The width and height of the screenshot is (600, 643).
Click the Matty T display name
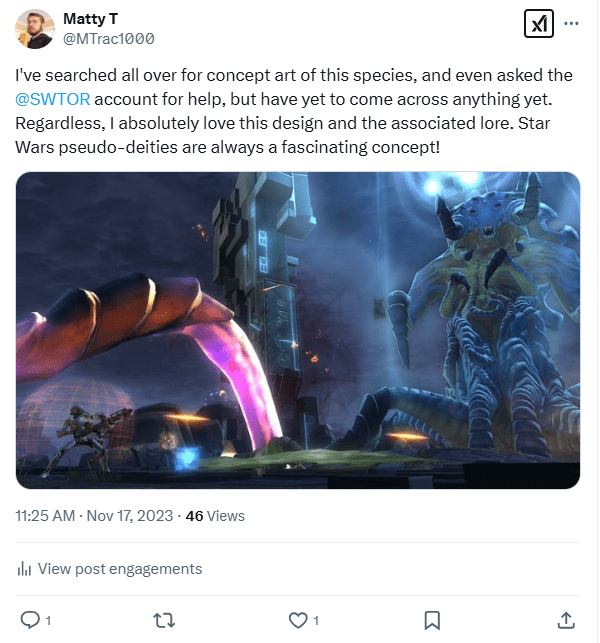tap(89, 20)
